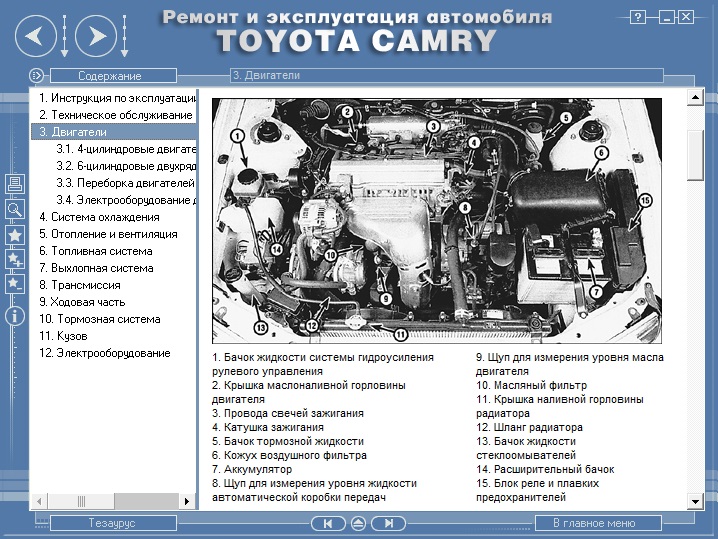This screenshot has height=539, width=718.
Task: Open 8. Трансмиссия chapter
Action: pos(80,284)
